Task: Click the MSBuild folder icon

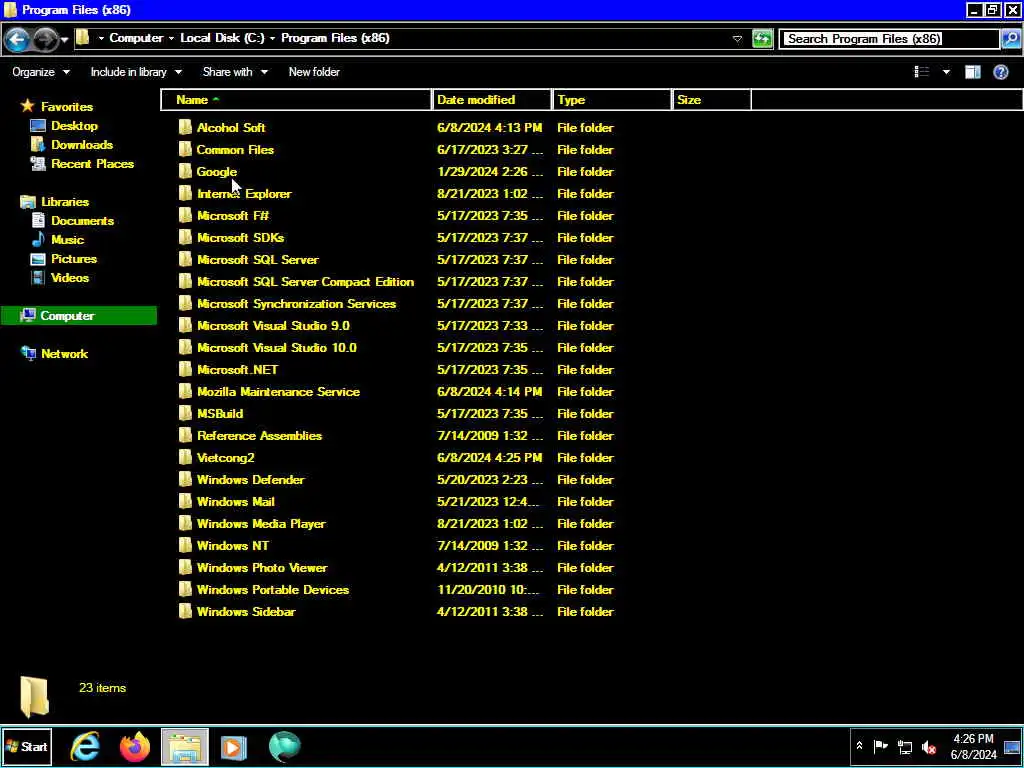Action: [x=185, y=413]
